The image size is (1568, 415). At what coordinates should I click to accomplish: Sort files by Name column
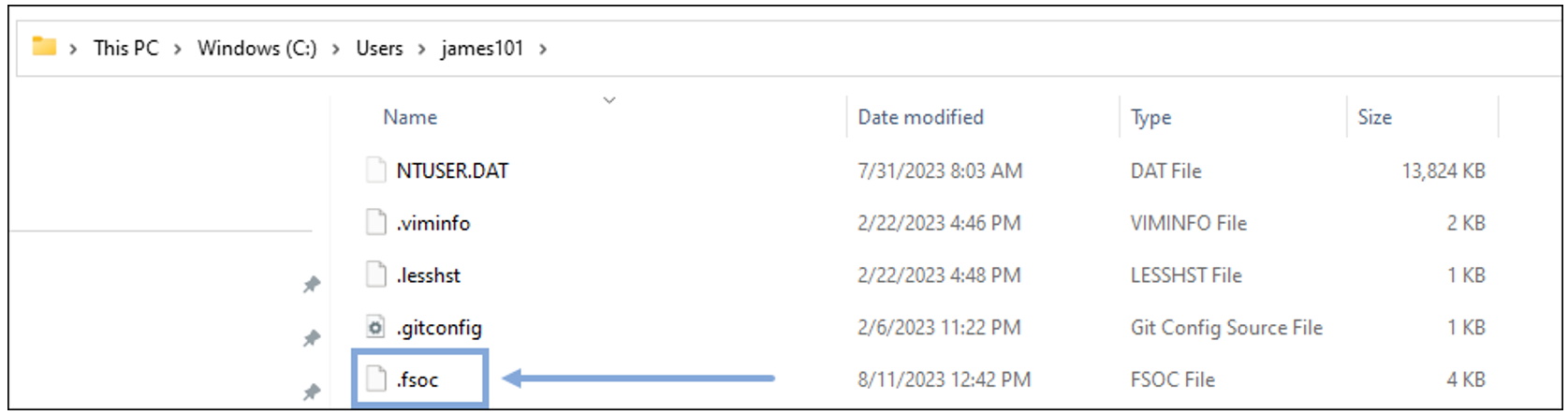[x=410, y=117]
